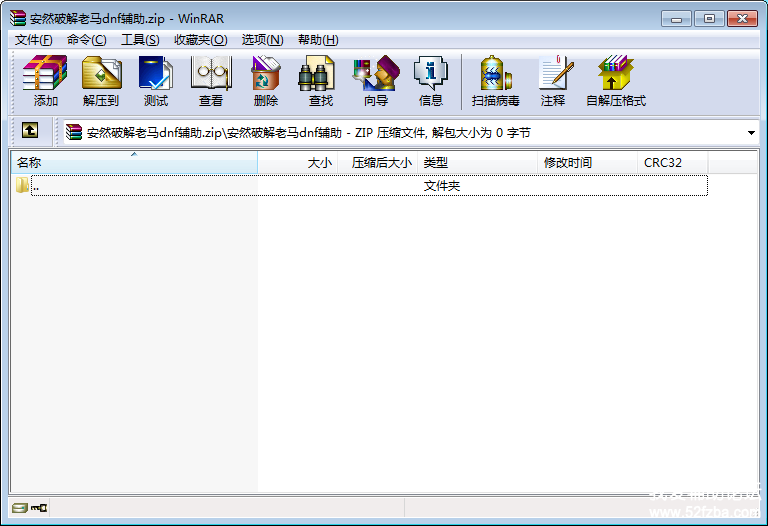Viewport: 768px width, 526px height.
Task: Click the Extract To (解压到) icon
Action: [x=101, y=81]
